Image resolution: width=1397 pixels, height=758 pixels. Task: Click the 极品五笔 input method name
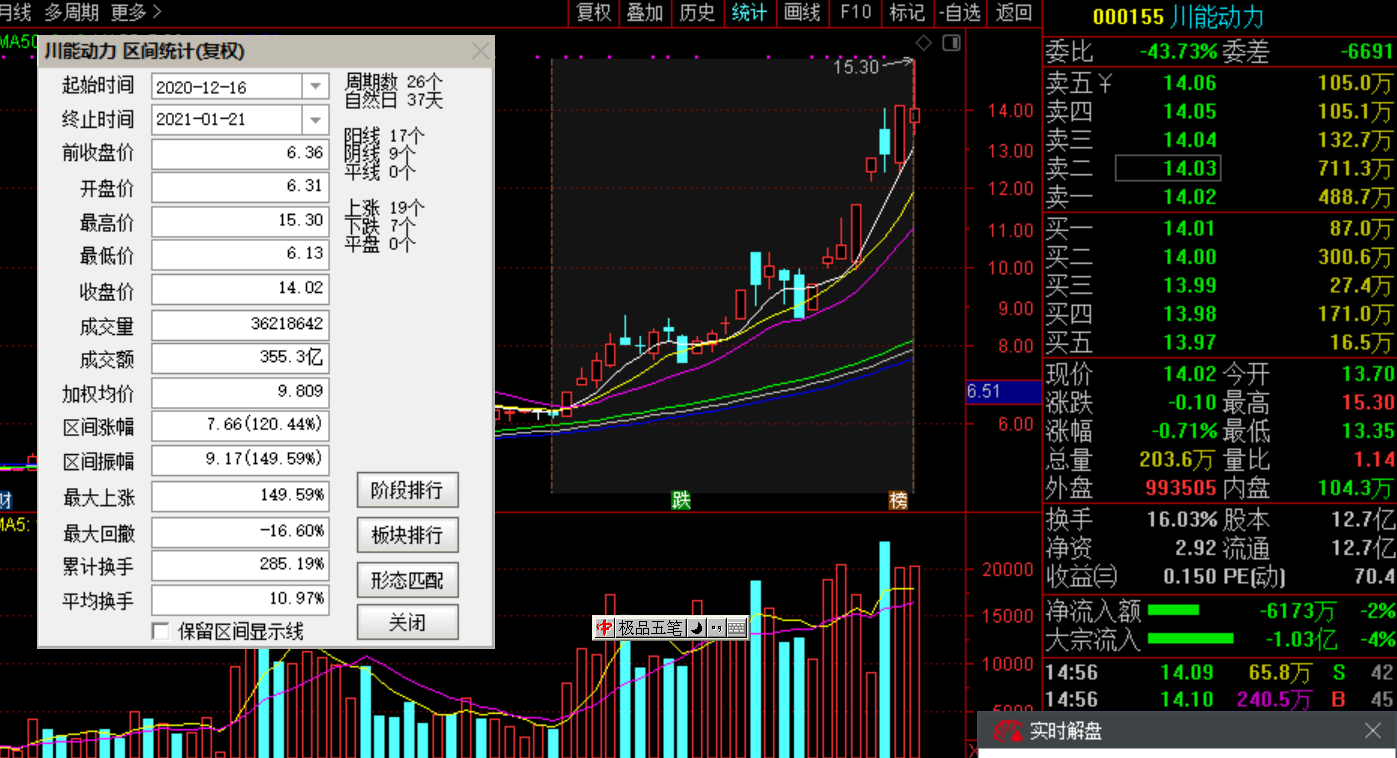(650, 628)
